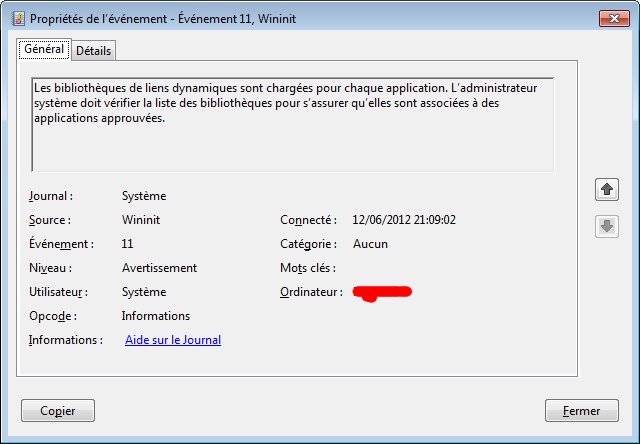The width and height of the screenshot is (640, 444).
Task: Select the Événement value 11
Action: coord(127,244)
